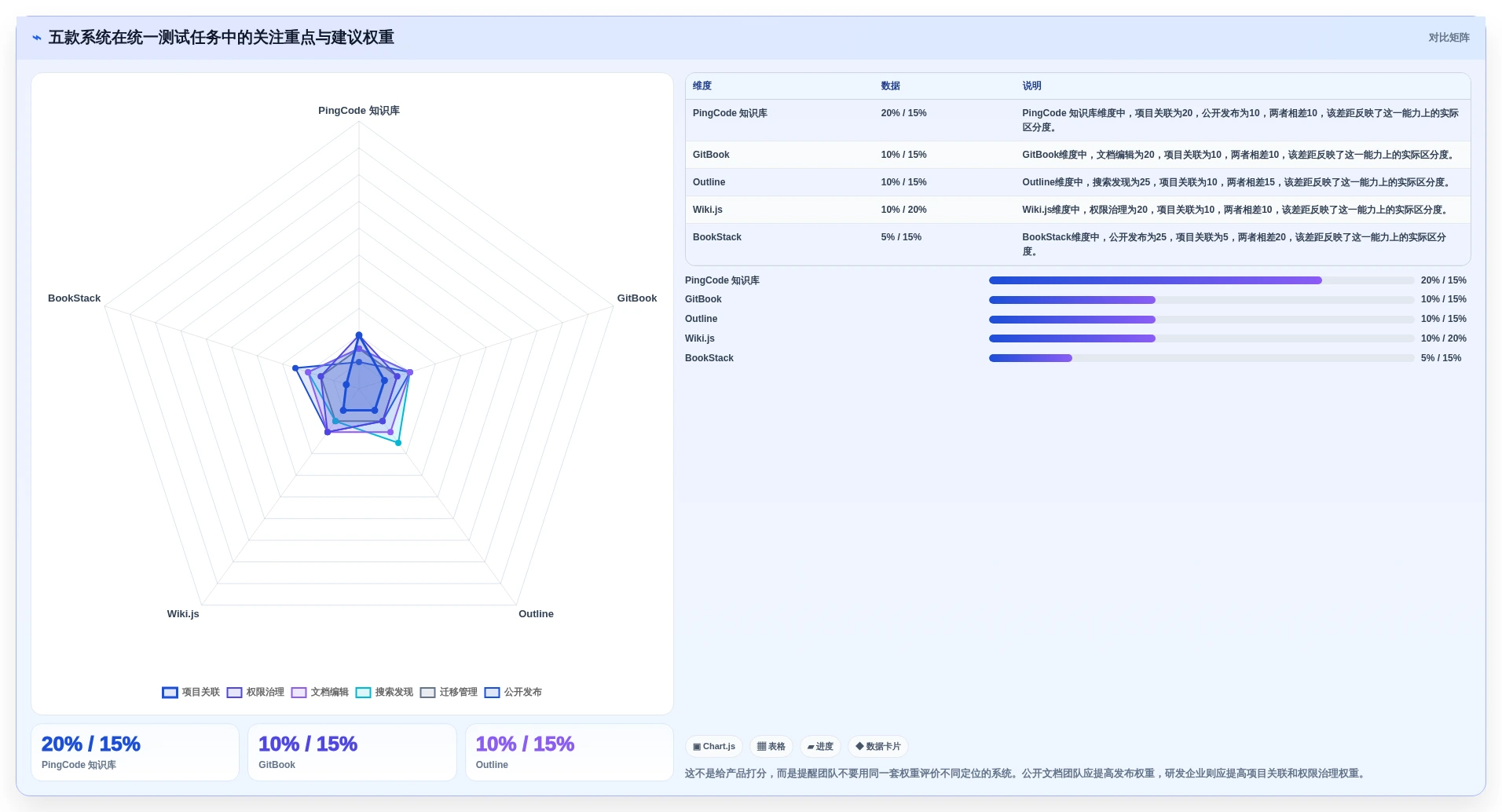Click the Outline radar axis label
1502x812 pixels.
[x=536, y=614]
